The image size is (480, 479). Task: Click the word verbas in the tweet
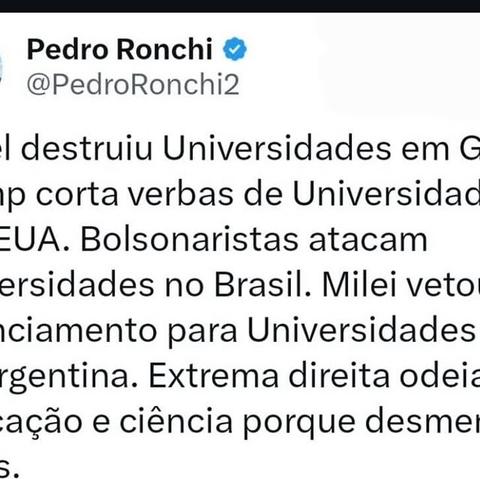coord(181,195)
